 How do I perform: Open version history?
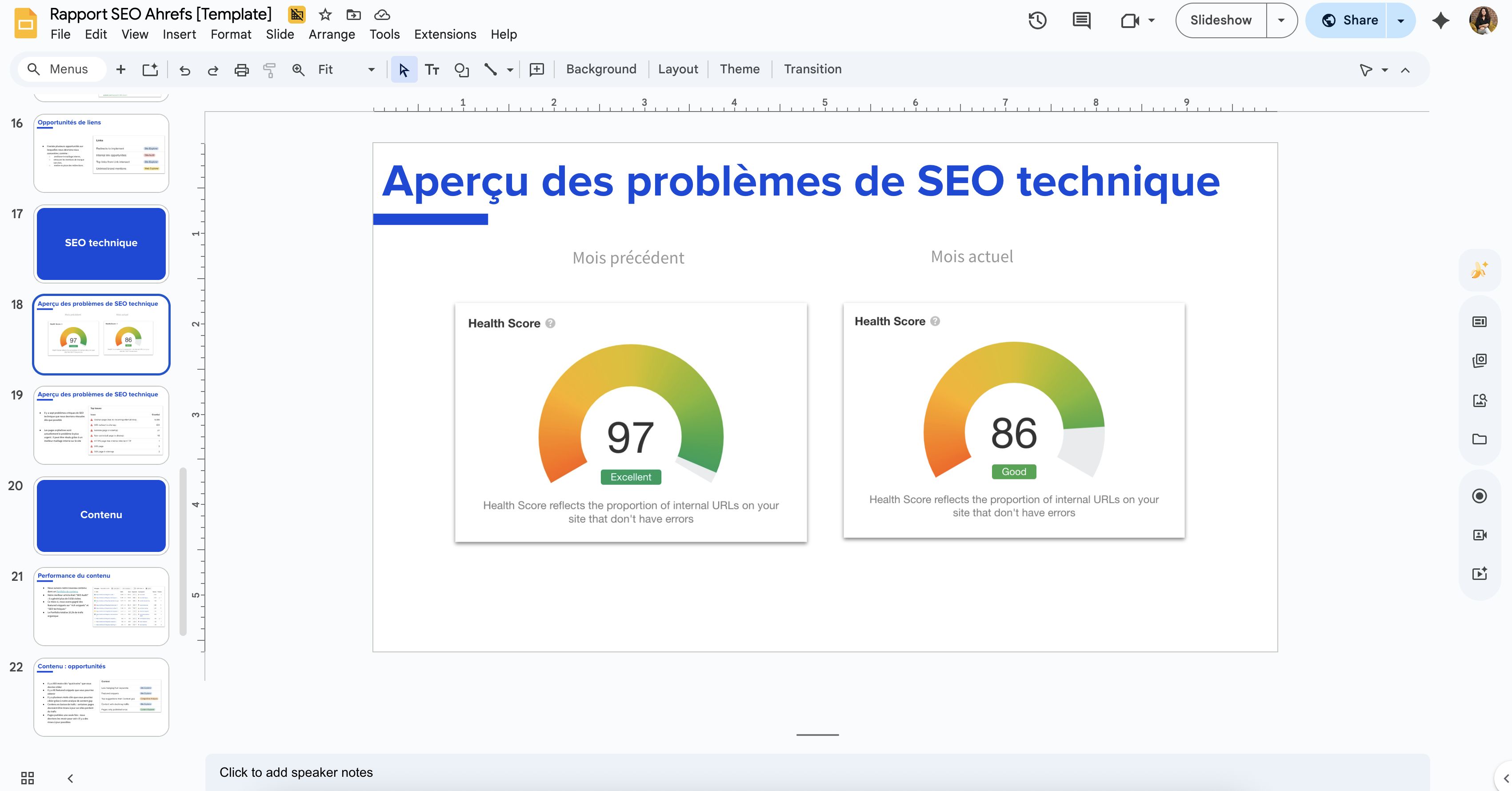[x=1037, y=20]
